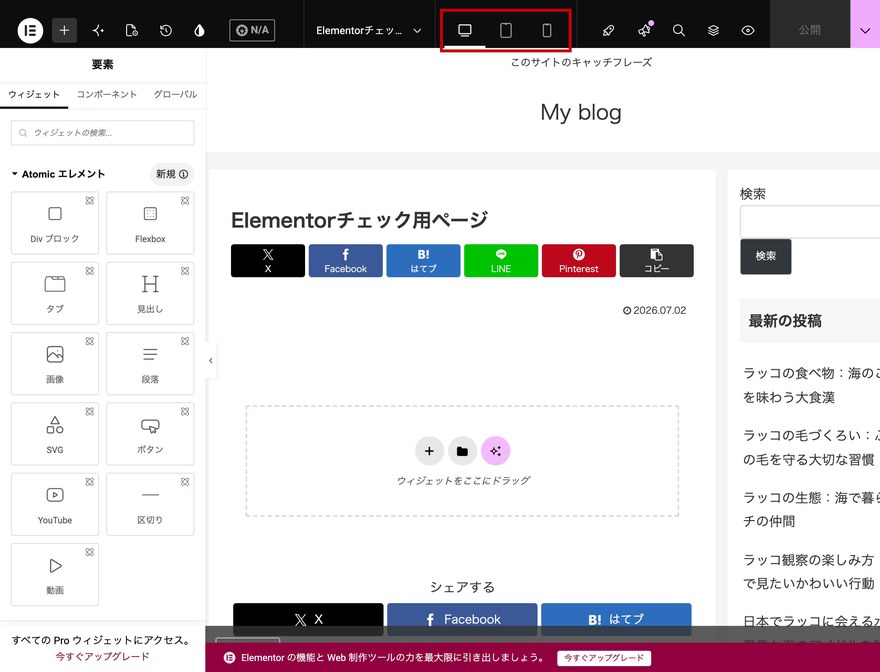Select the 段落 paragraph widget
The width and height of the screenshot is (880, 672).
150,363
